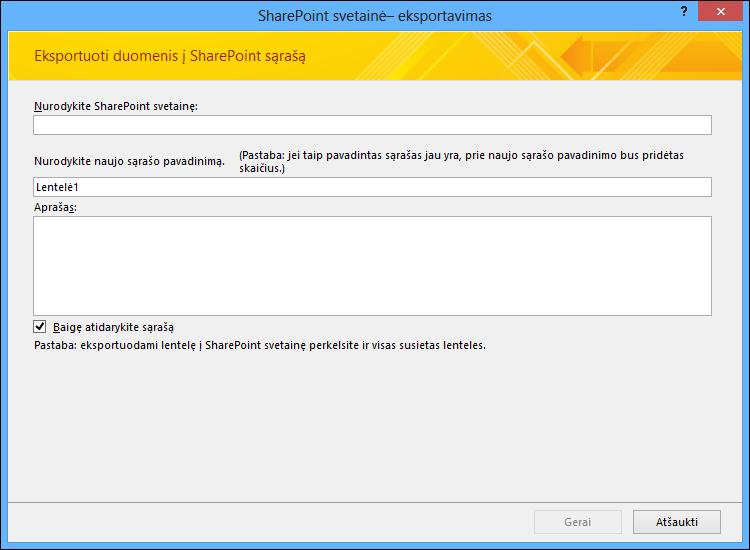Click the Aprašas label
Screen dimensions: 750x550
tap(55, 208)
